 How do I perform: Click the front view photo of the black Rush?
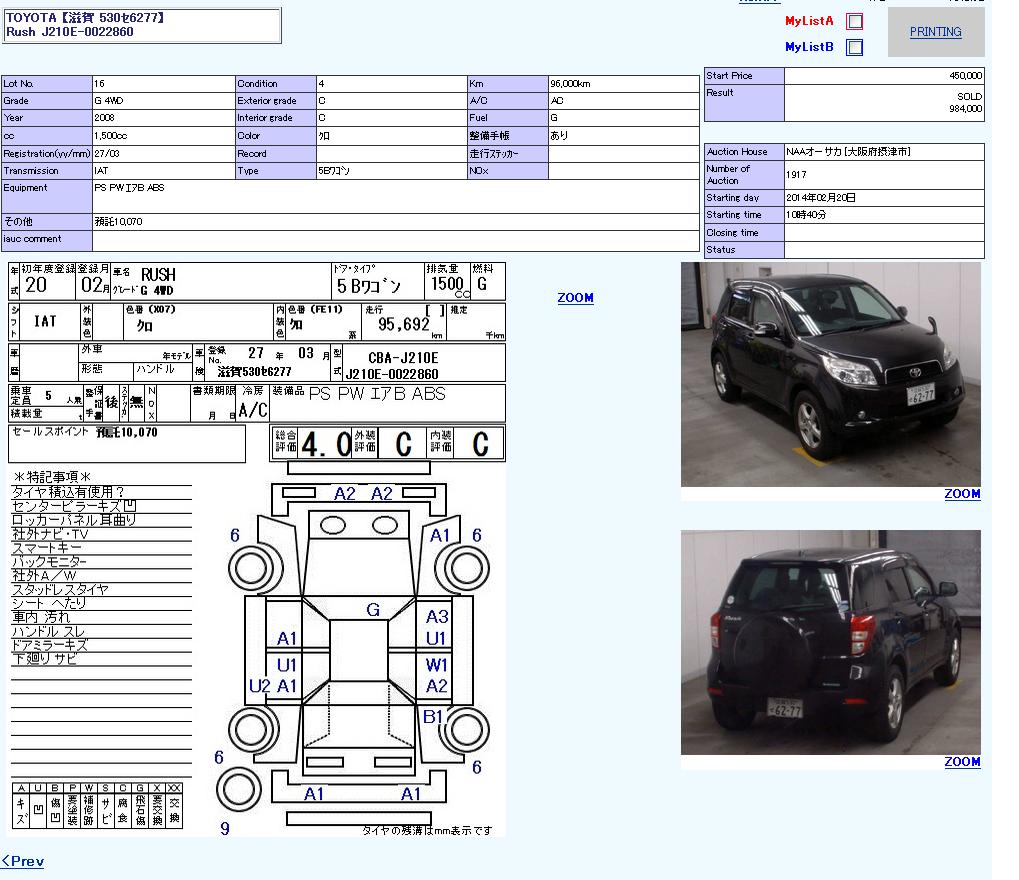point(830,374)
